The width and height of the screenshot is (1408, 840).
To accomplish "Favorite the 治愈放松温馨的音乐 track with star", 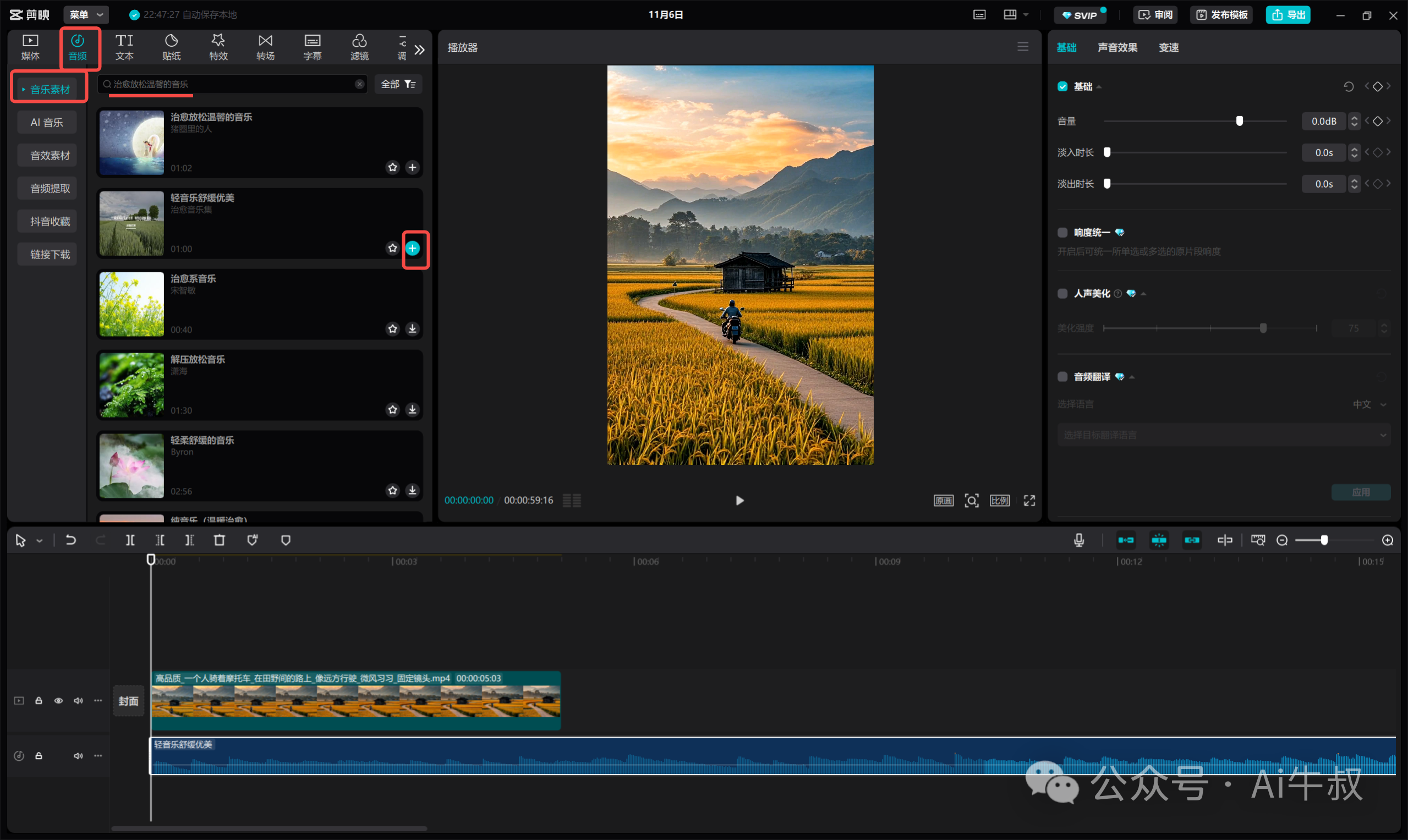I will 392,167.
